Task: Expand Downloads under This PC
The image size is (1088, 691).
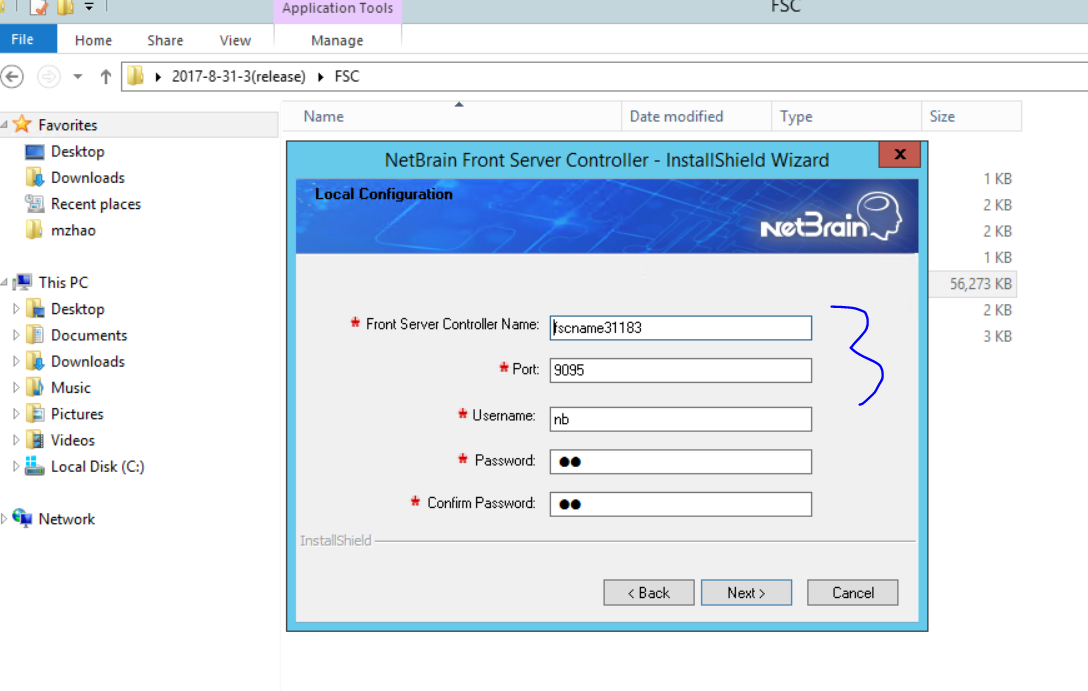Action: coord(16,361)
